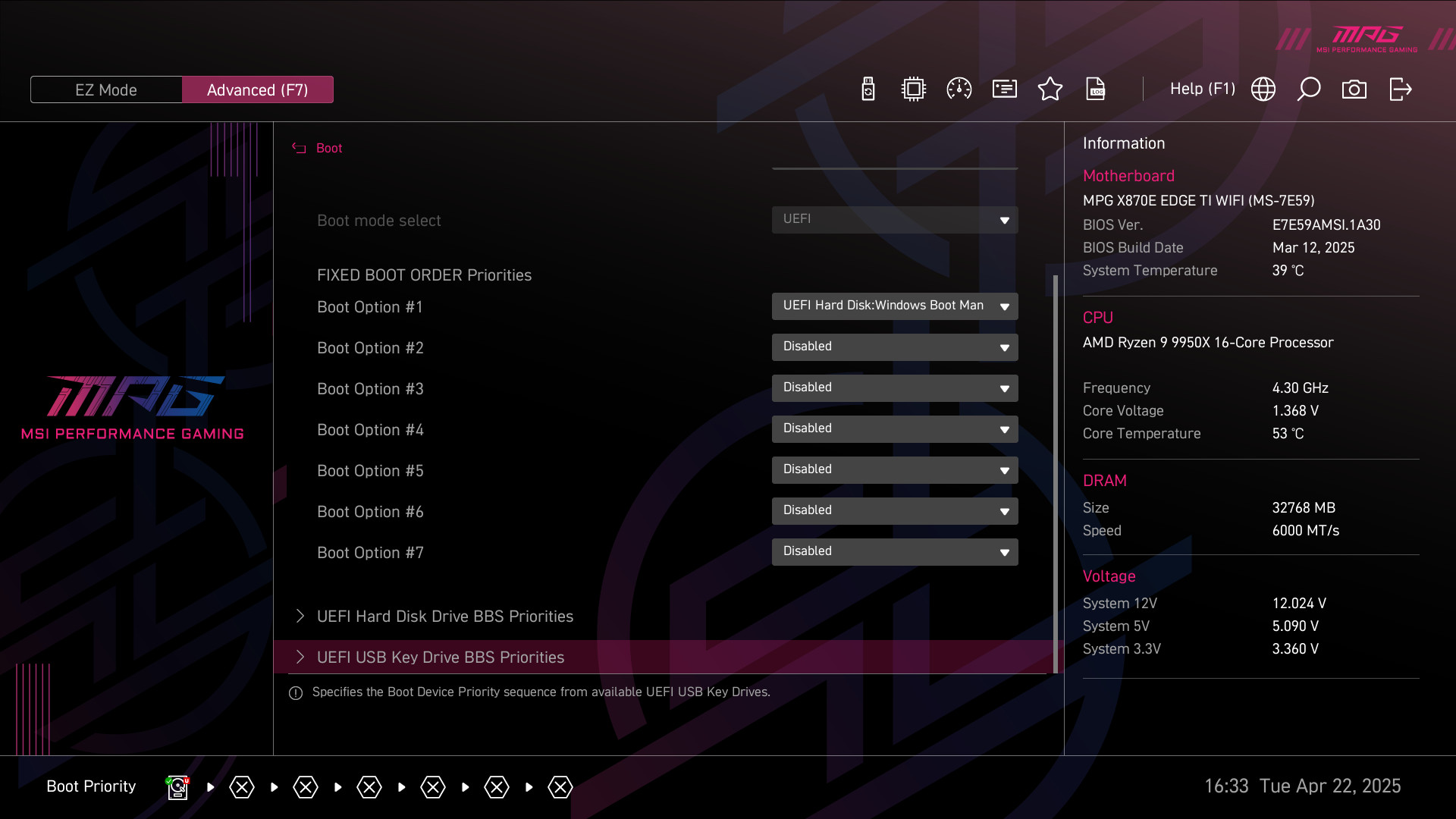Click the info icon beside the help description

pyautogui.click(x=296, y=693)
